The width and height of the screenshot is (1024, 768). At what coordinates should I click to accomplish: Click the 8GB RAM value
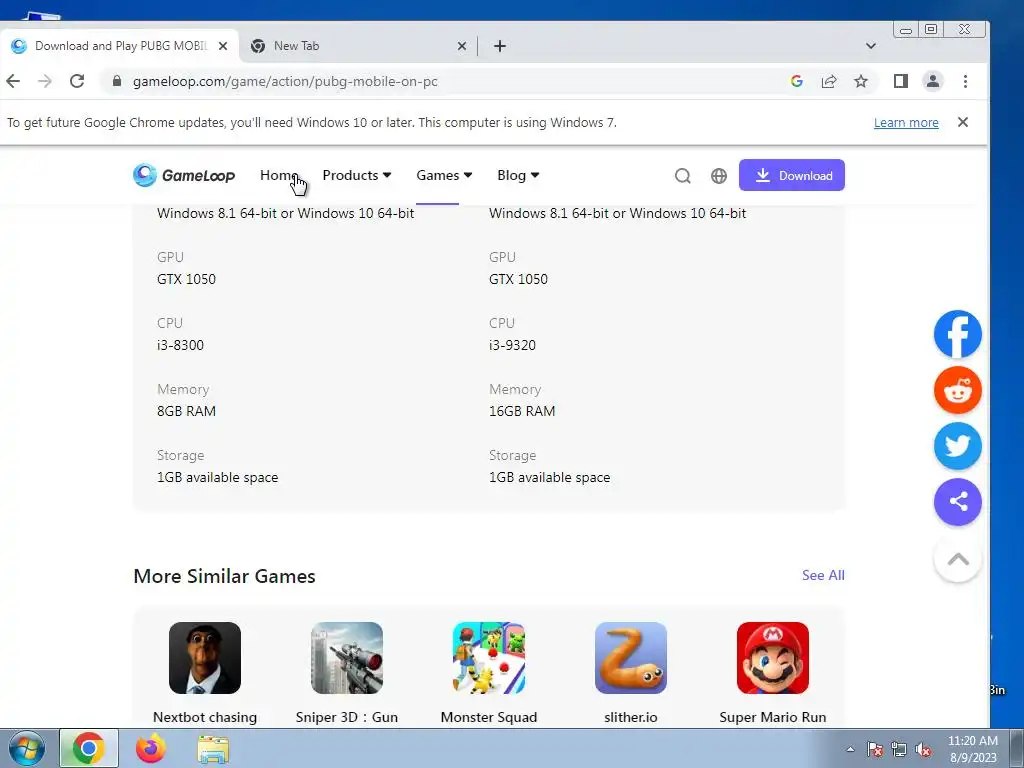tap(186, 411)
